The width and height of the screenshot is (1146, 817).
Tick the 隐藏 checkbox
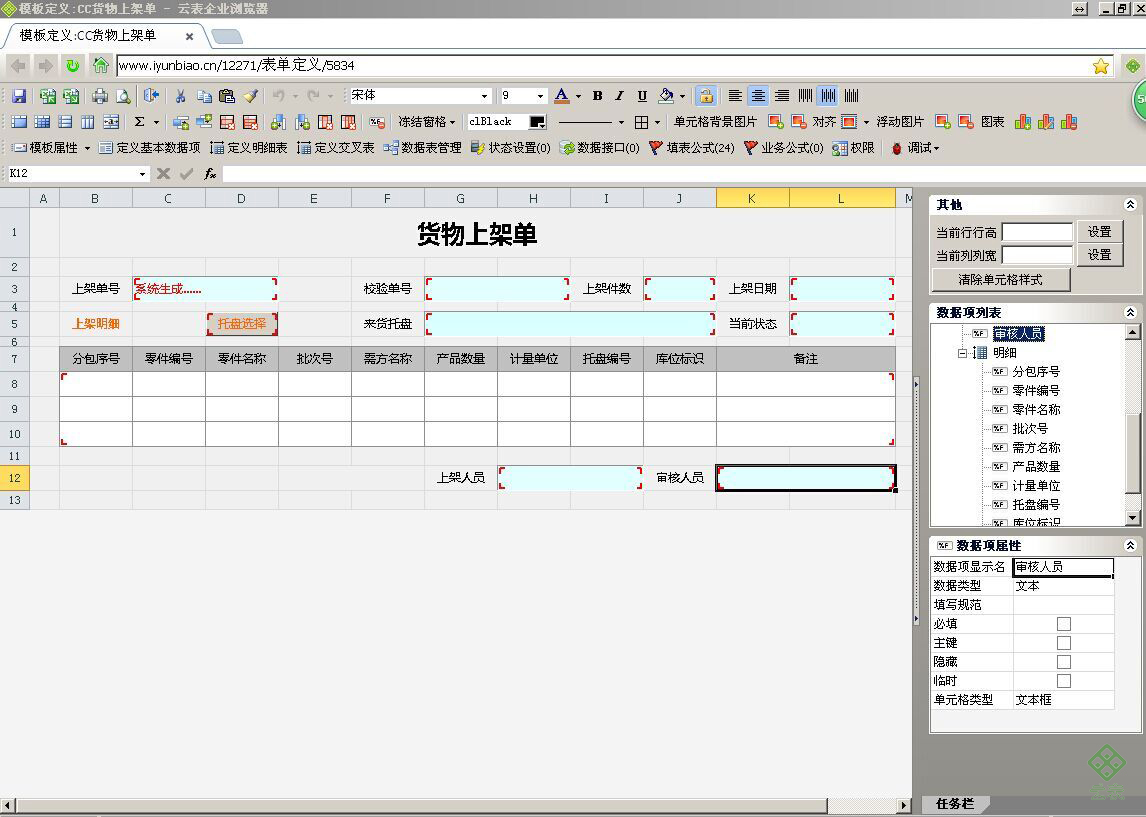click(1063, 662)
